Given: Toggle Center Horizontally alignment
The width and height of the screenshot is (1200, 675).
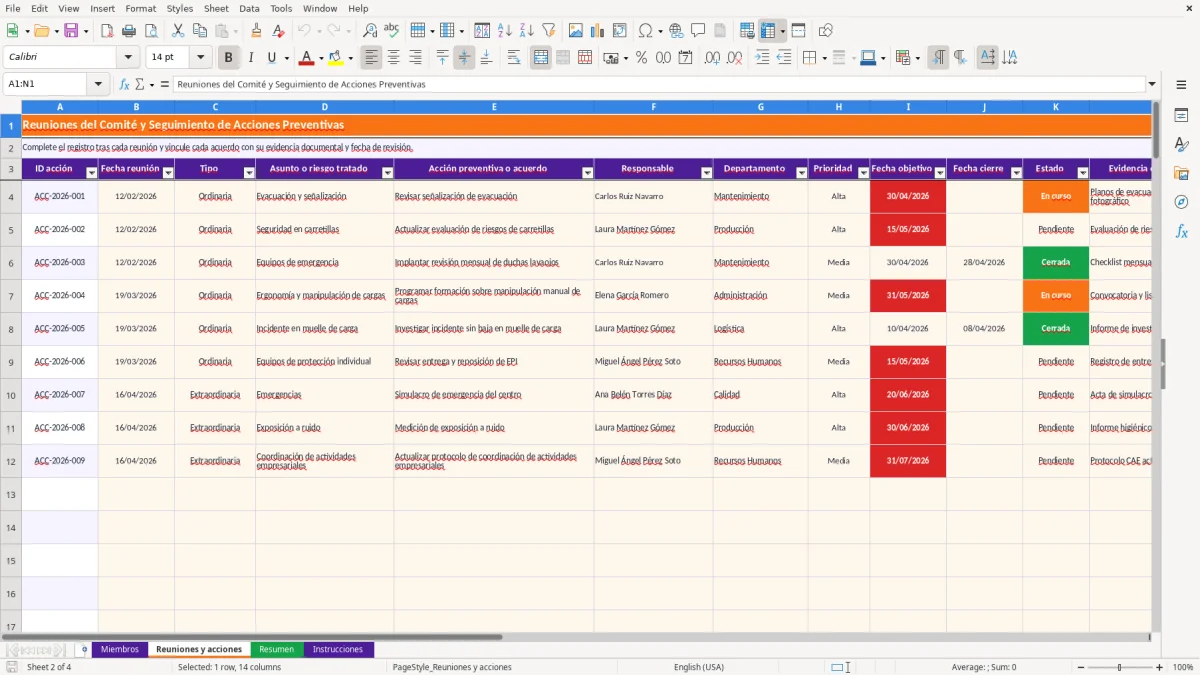Looking at the screenshot, I should [394, 58].
